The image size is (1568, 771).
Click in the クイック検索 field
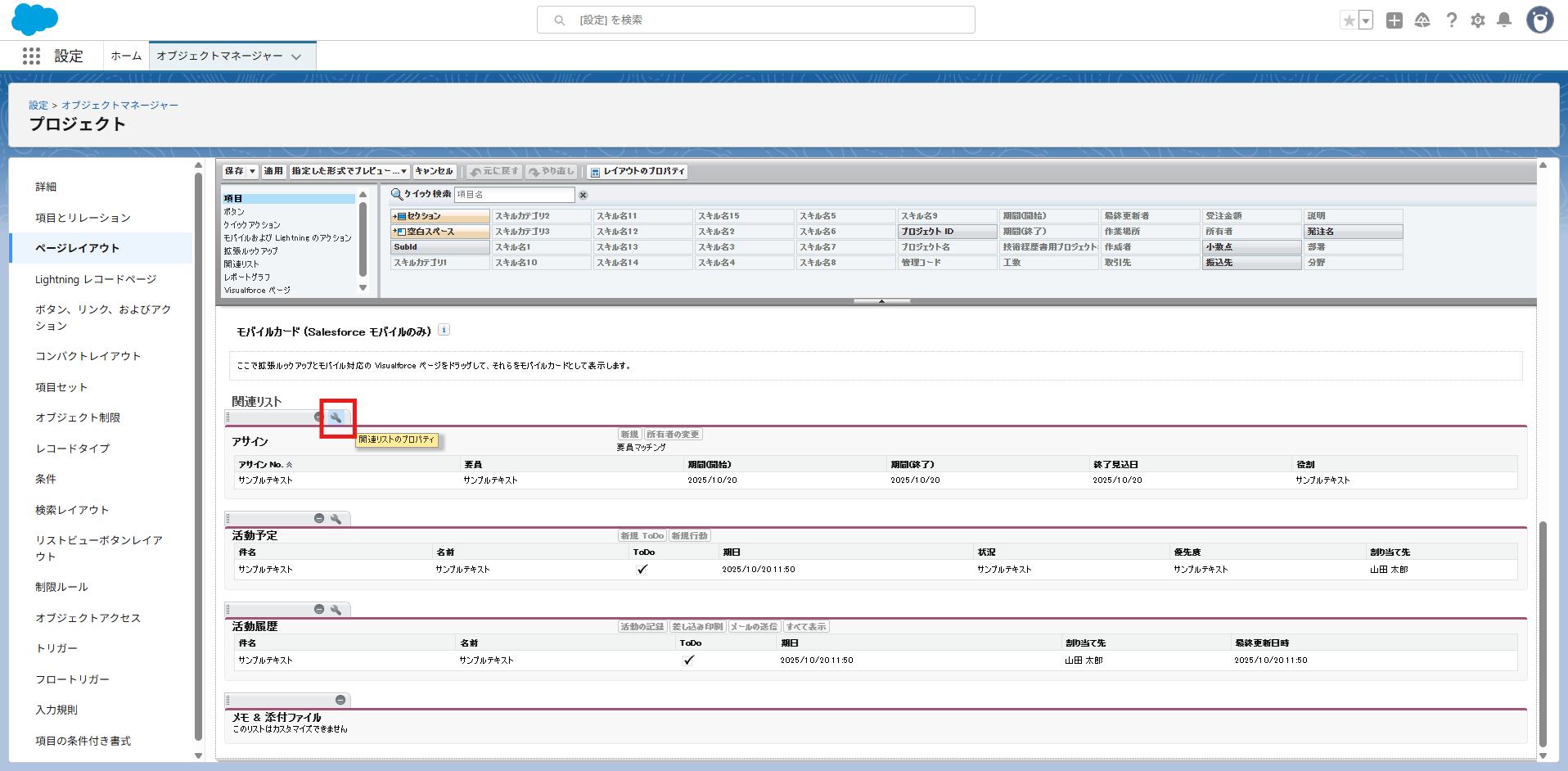[514, 195]
